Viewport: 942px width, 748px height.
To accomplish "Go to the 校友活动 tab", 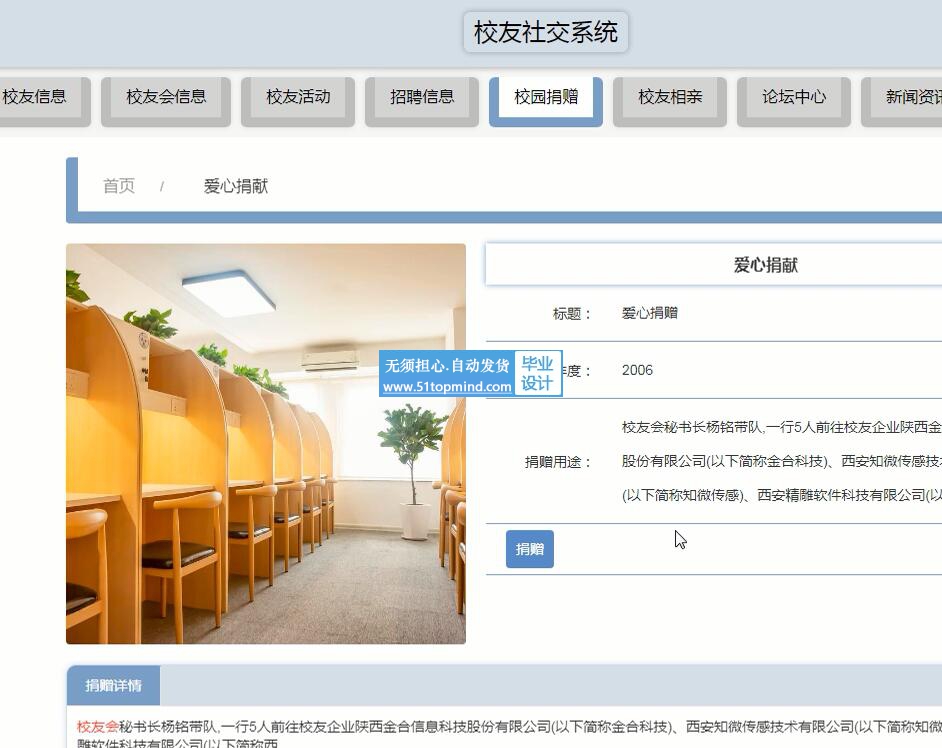I will pyautogui.click(x=298, y=101).
